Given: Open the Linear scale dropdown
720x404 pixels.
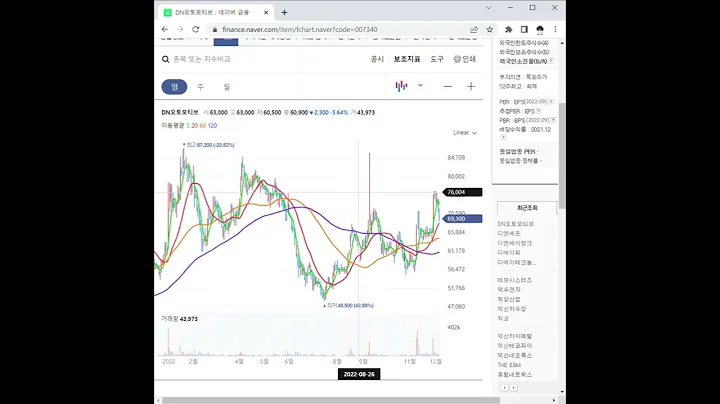Looking at the screenshot, I should click(465, 133).
